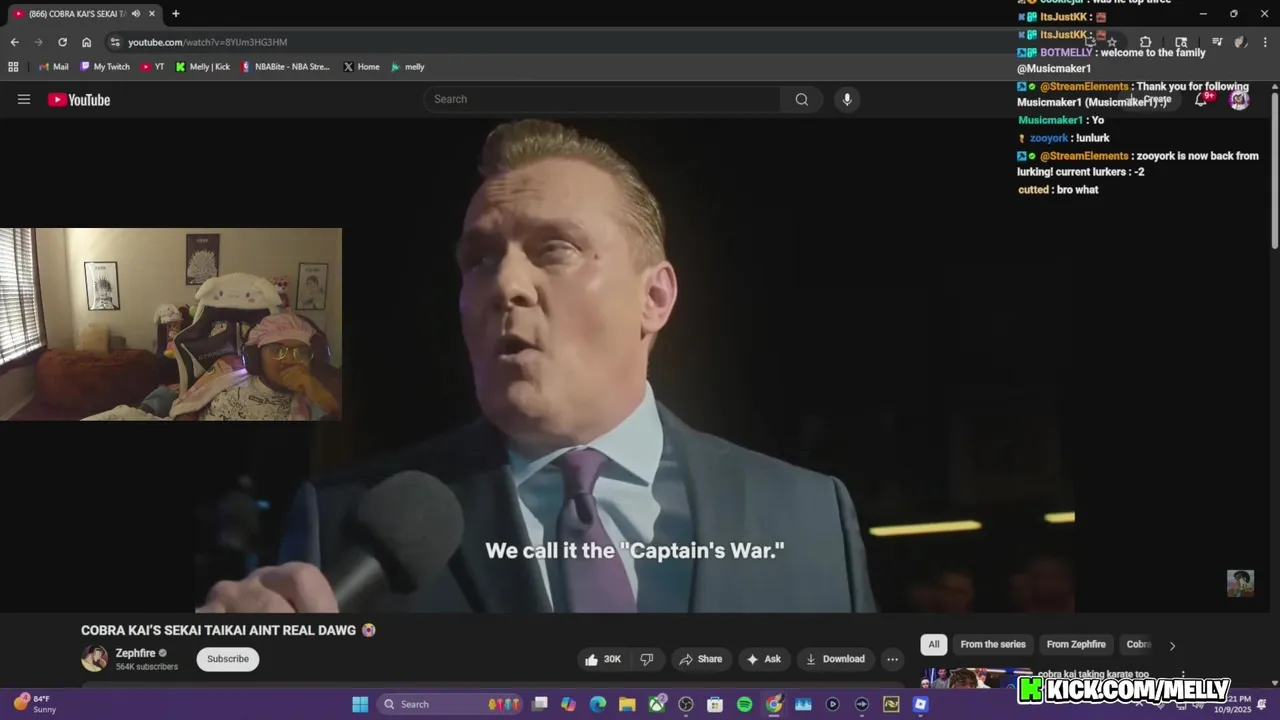Click the channel watermark in video corner
The image size is (1280, 720).
click(x=1240, y=583)
